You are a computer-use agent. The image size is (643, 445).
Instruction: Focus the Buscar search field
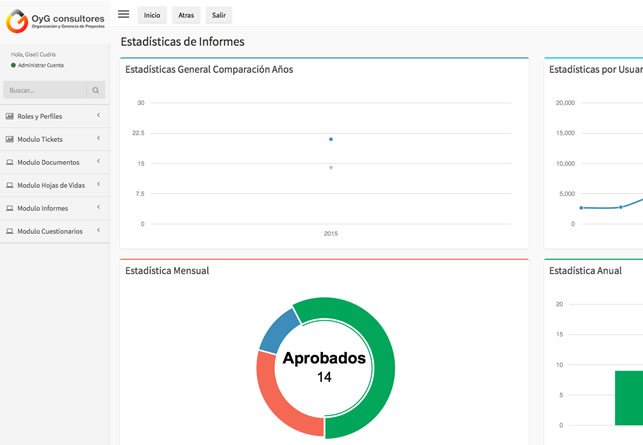coord(44,90)
